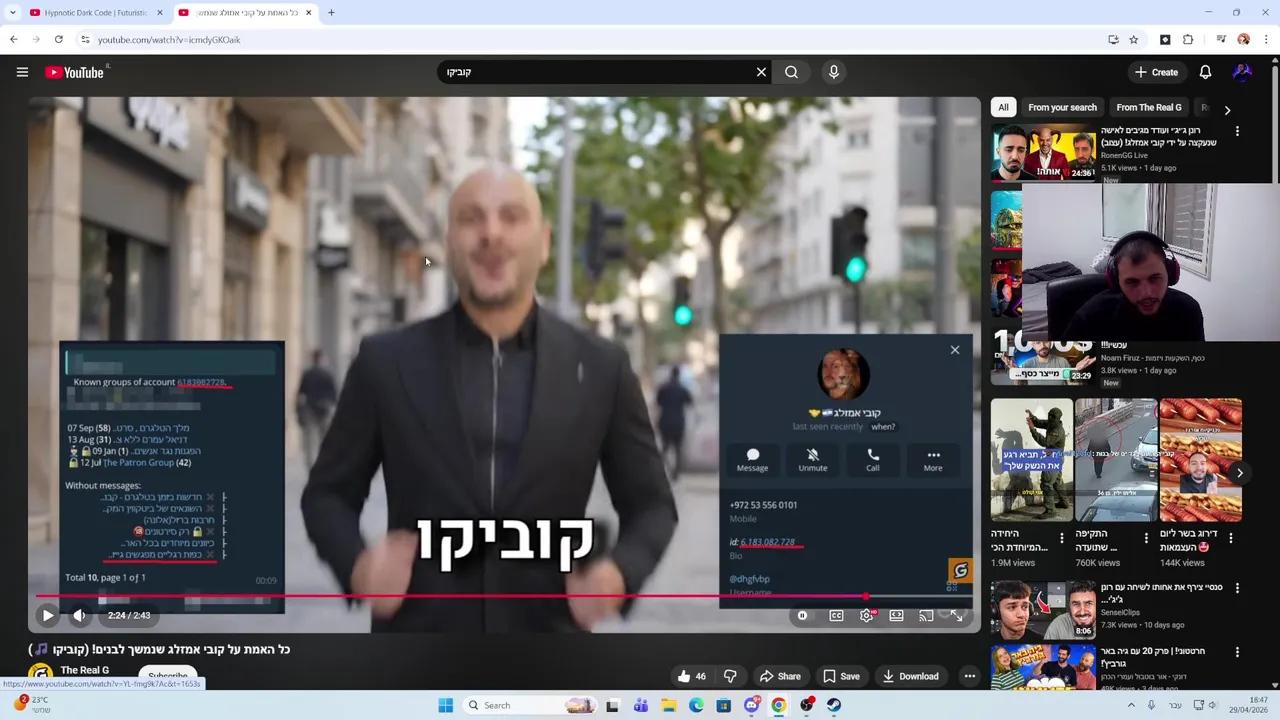Open options for the 144K views Short

1231,538
